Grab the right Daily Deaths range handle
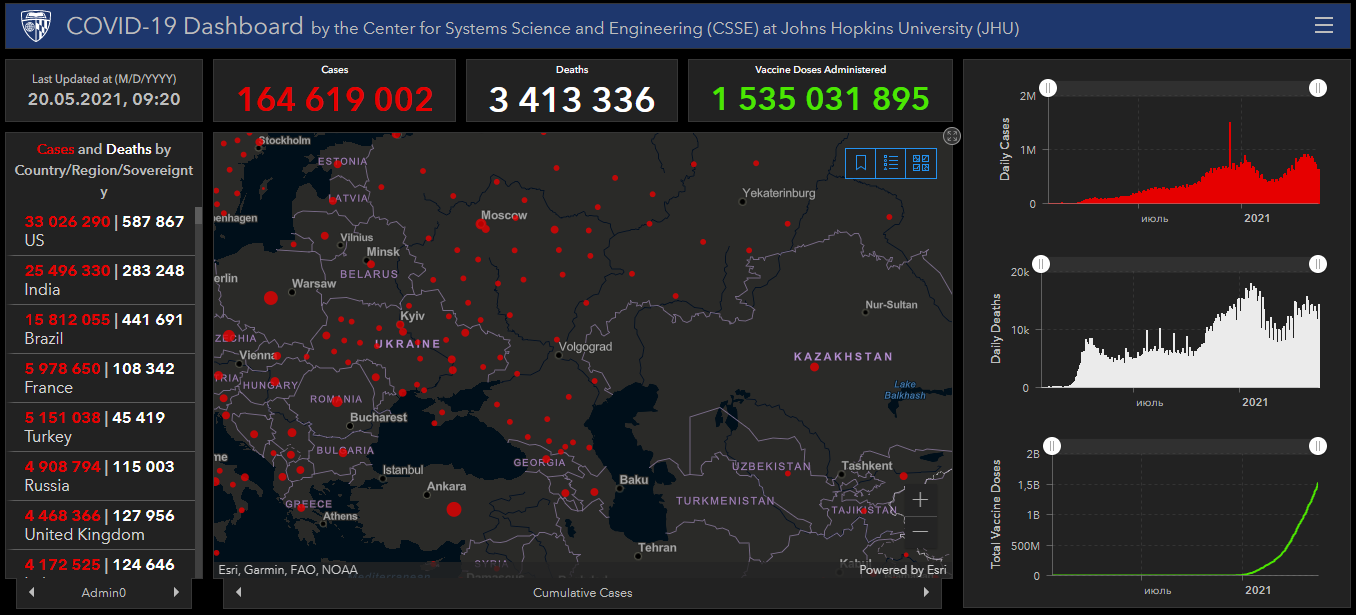 (x=1318, y=264)
